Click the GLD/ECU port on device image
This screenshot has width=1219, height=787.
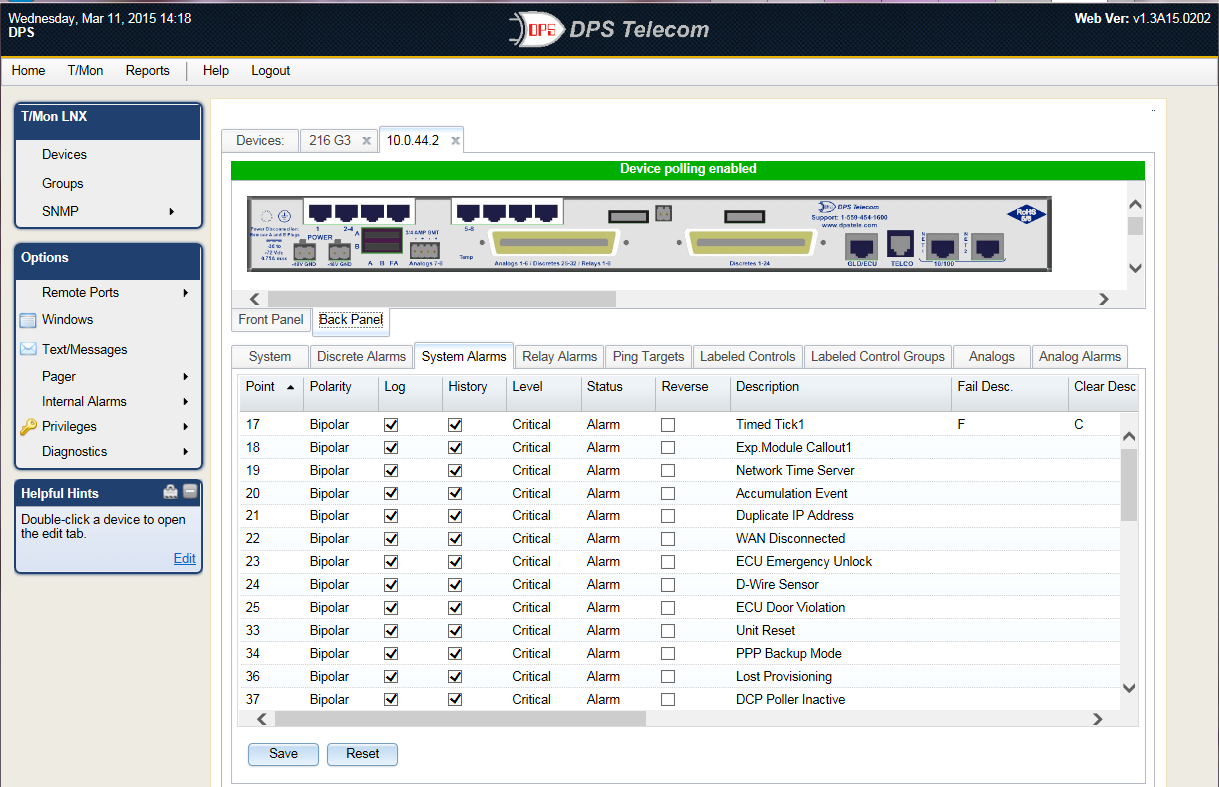pos(861,246)
